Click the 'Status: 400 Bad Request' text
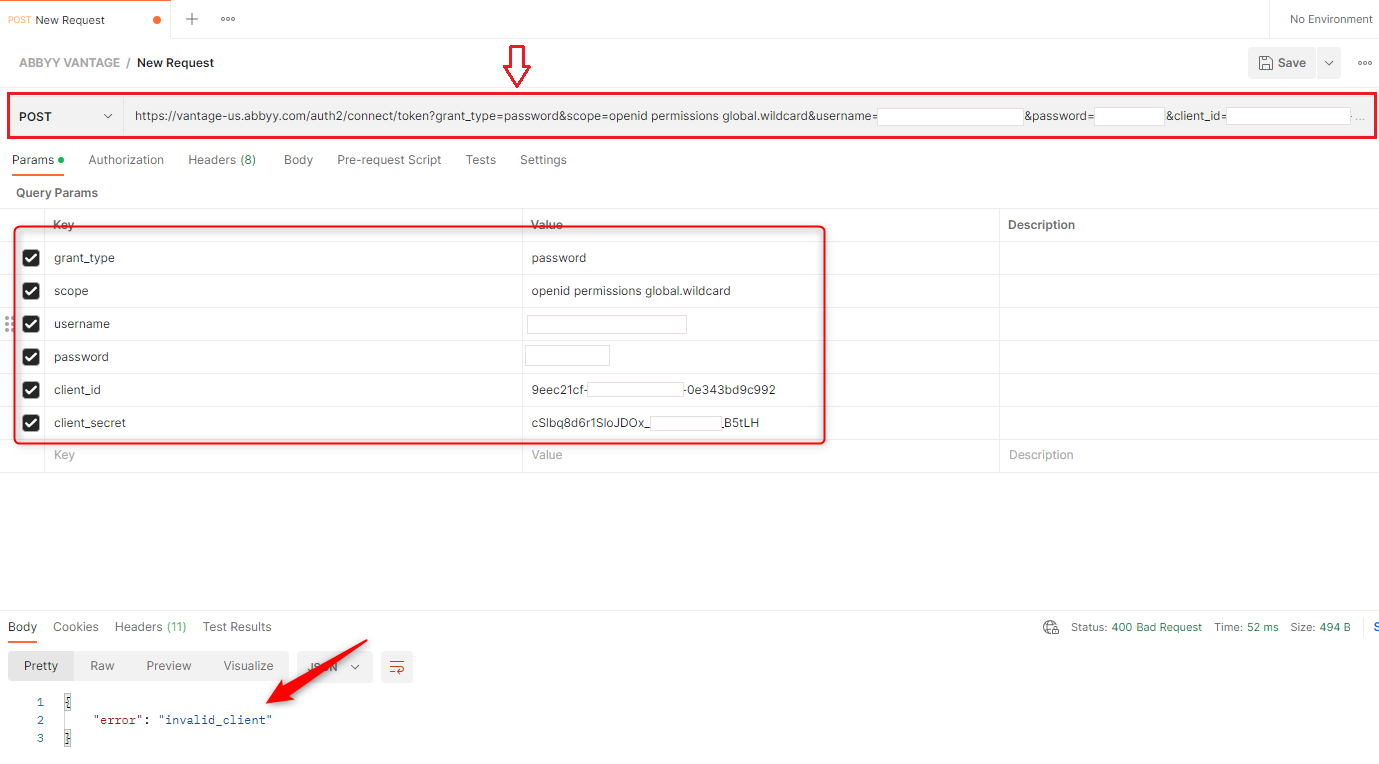This screenshot has width=1379, height=764. click(1136, 627)
